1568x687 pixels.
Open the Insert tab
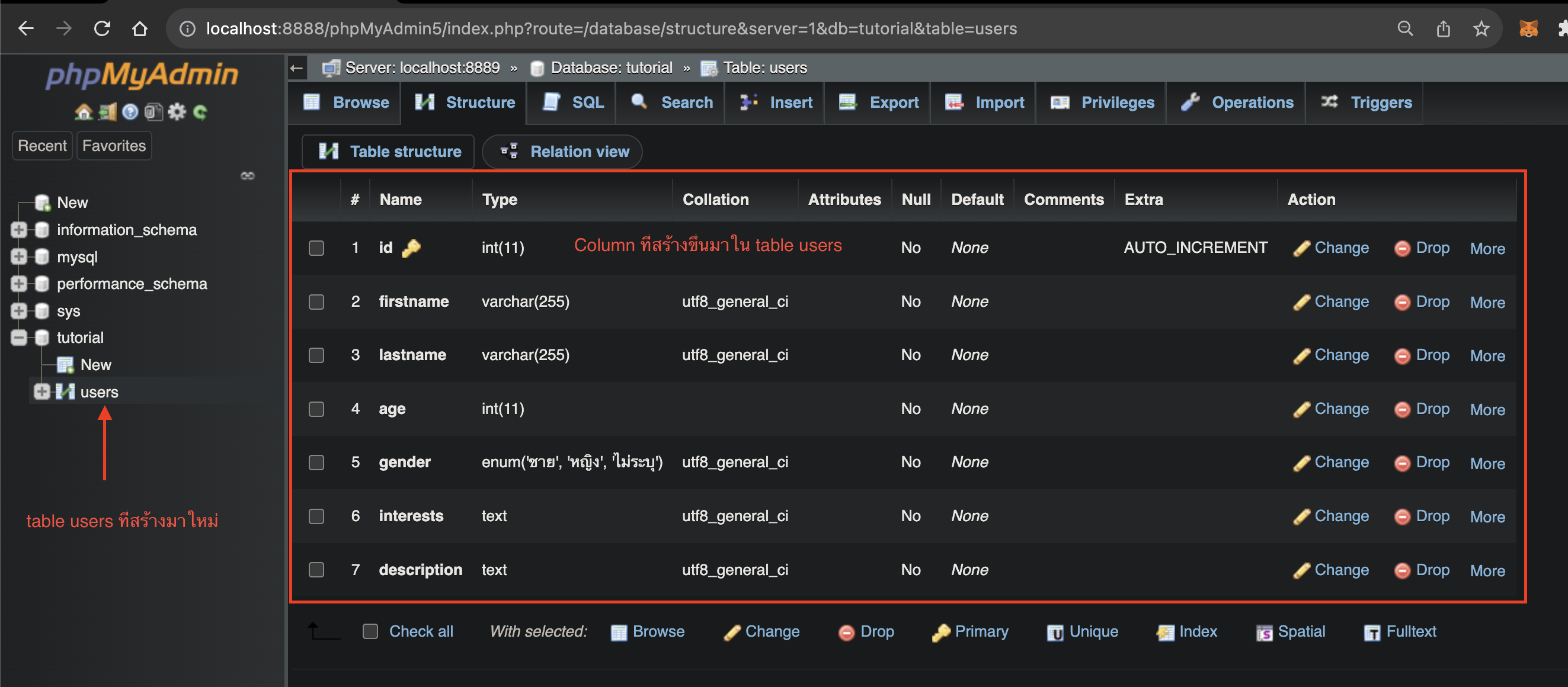pyautogui.click(x=775, y=103)
